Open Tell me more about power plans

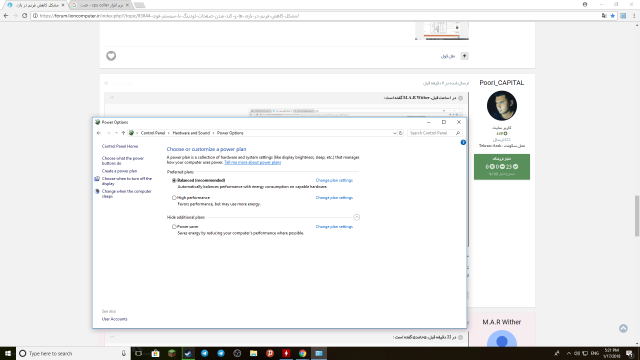click(253, 162)
